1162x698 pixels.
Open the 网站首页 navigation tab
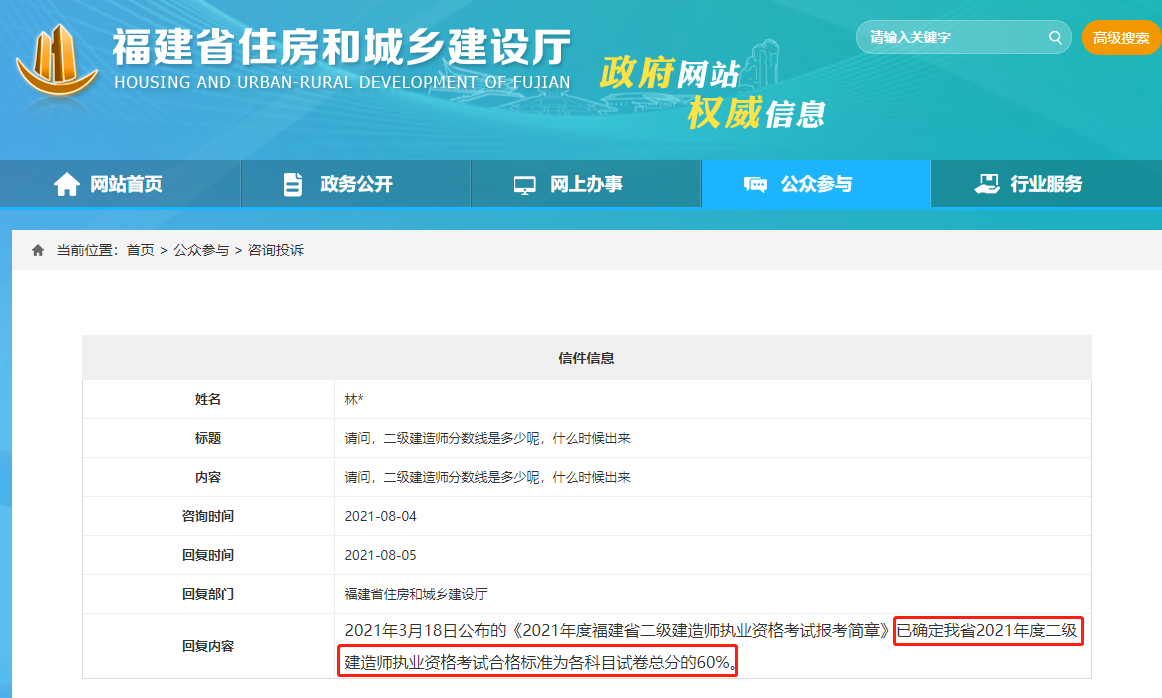click(x=126, y=184)
